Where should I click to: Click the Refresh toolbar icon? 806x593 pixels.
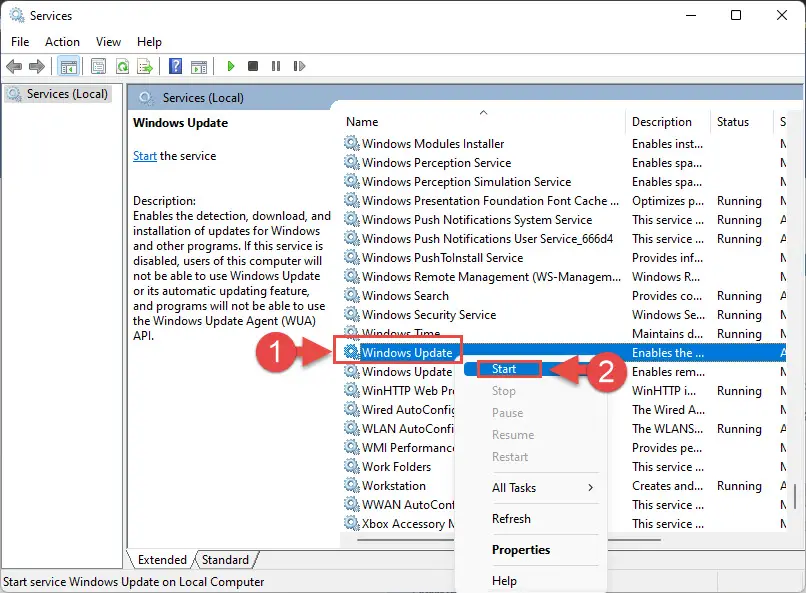122,66
